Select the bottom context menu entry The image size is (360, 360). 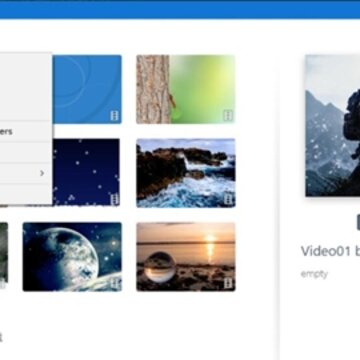tap(26, 194)
